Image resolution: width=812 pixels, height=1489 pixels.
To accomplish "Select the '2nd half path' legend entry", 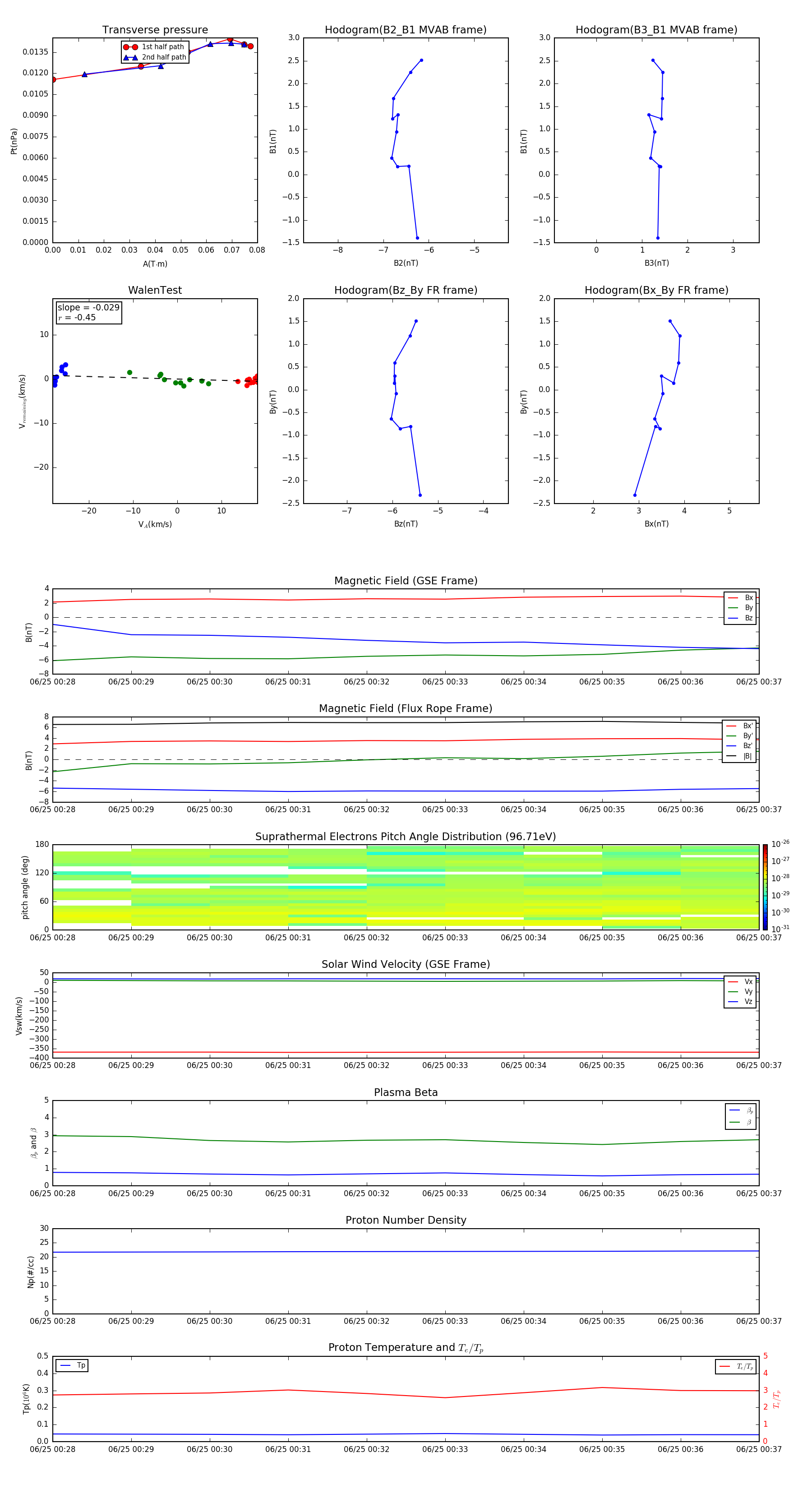I will tap(154, 57).
